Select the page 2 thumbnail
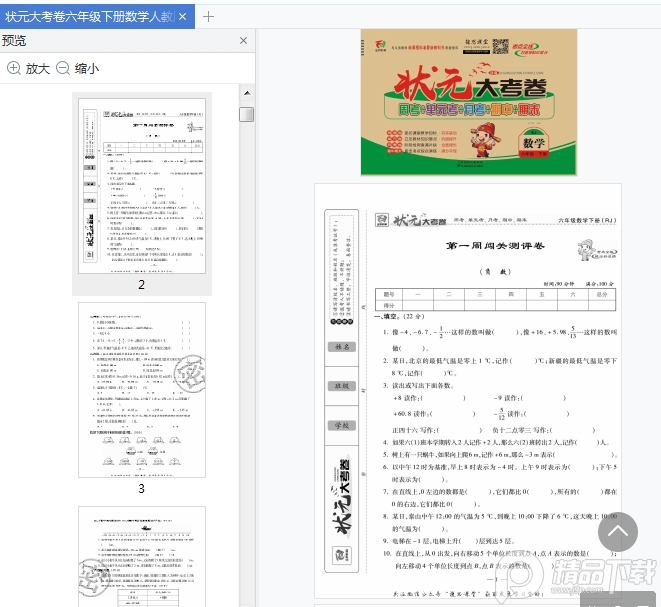Viewport: 661px width, 607px height. [142, 186]
